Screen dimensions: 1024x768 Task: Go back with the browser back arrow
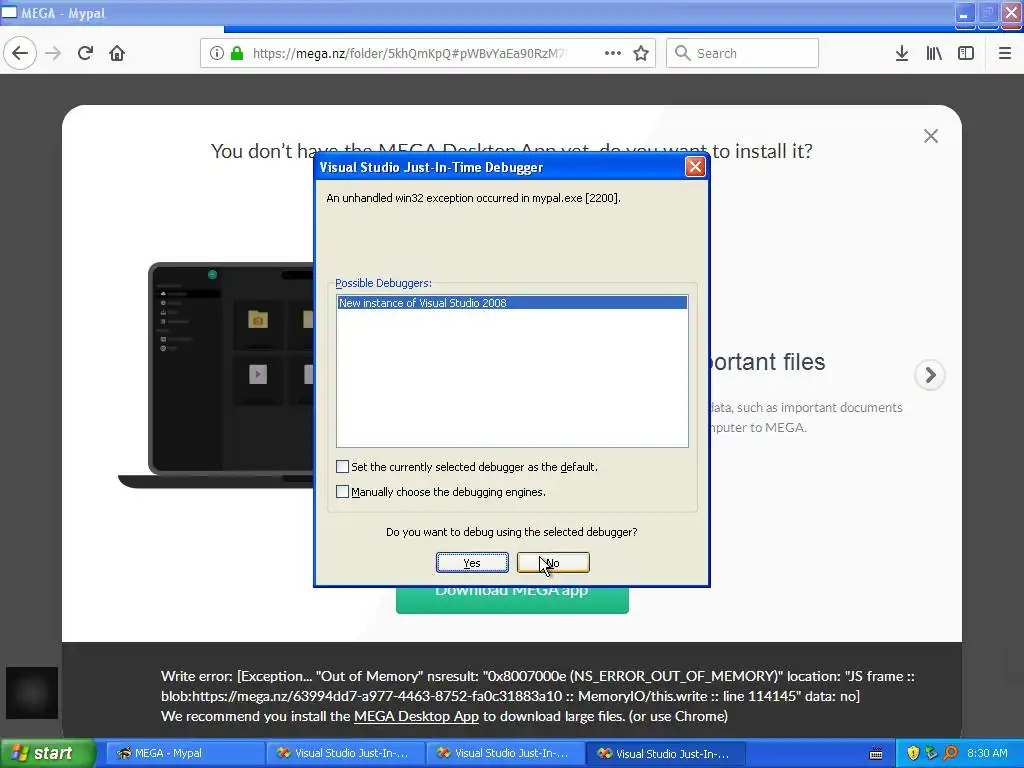tap(20, 53)
